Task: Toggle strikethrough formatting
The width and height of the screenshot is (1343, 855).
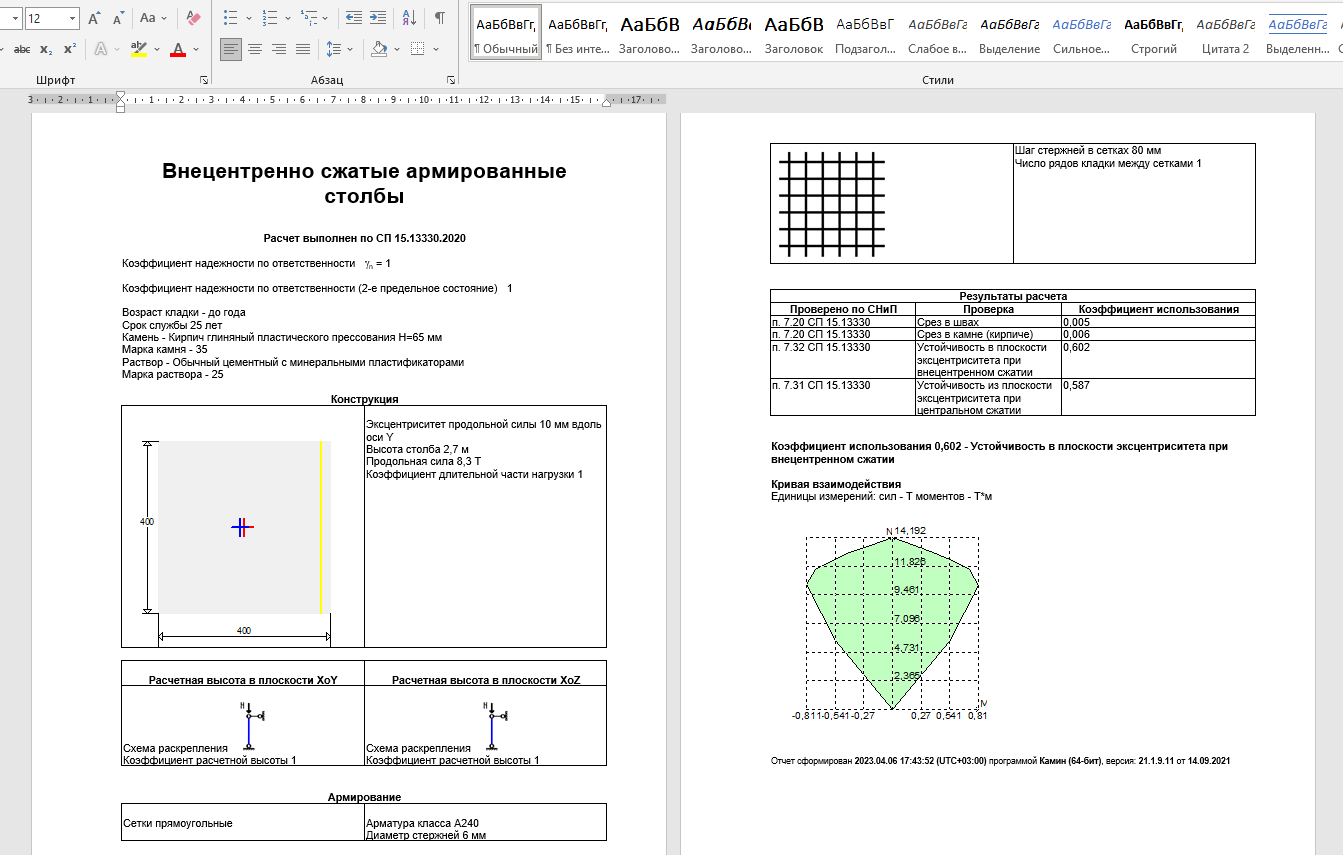Action: 22,48
